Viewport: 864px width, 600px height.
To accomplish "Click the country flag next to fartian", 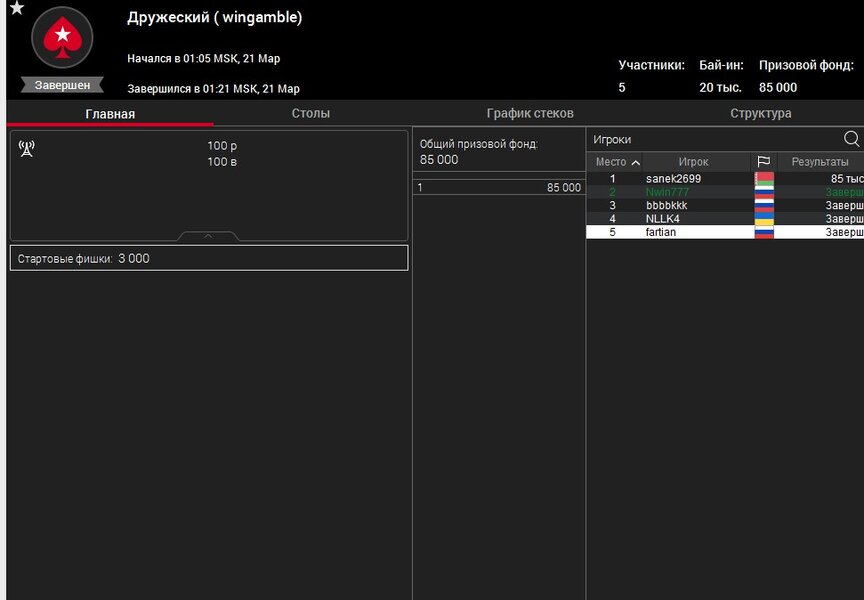I will coord(763,232).
